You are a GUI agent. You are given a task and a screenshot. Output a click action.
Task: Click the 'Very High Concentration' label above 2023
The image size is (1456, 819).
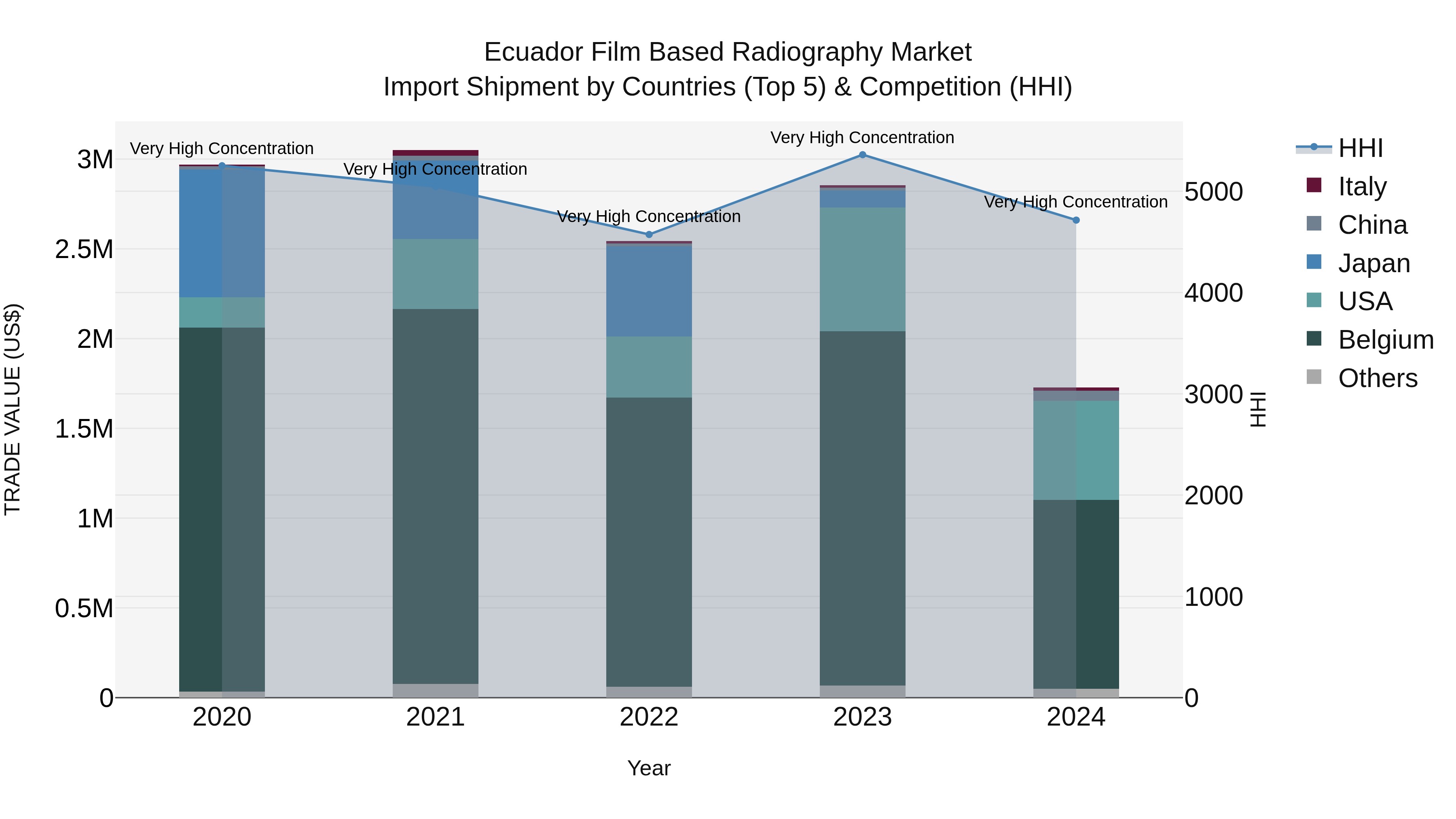[863, 138]
